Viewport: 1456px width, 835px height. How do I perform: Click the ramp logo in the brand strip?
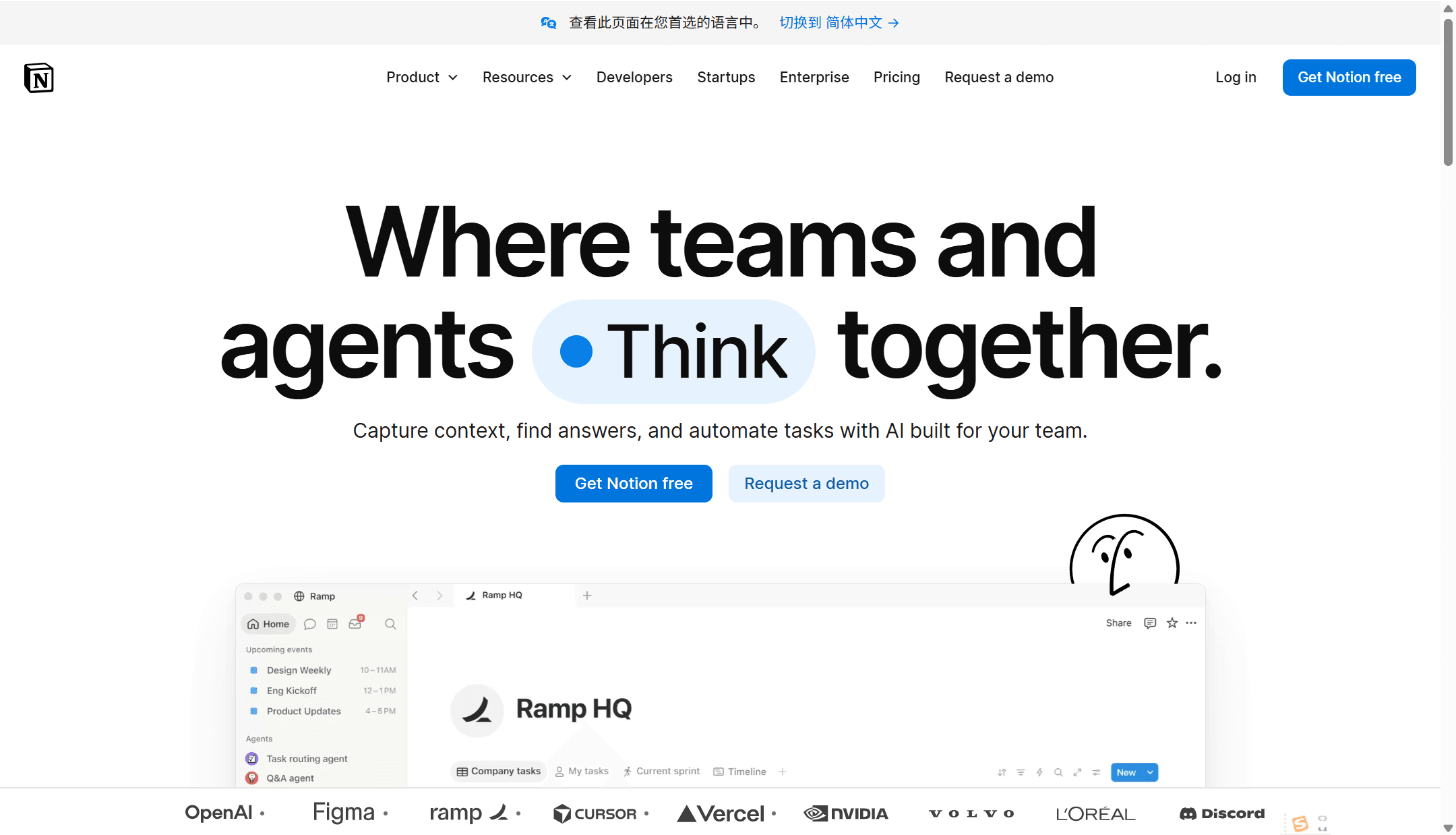click(x=469, y=813)
